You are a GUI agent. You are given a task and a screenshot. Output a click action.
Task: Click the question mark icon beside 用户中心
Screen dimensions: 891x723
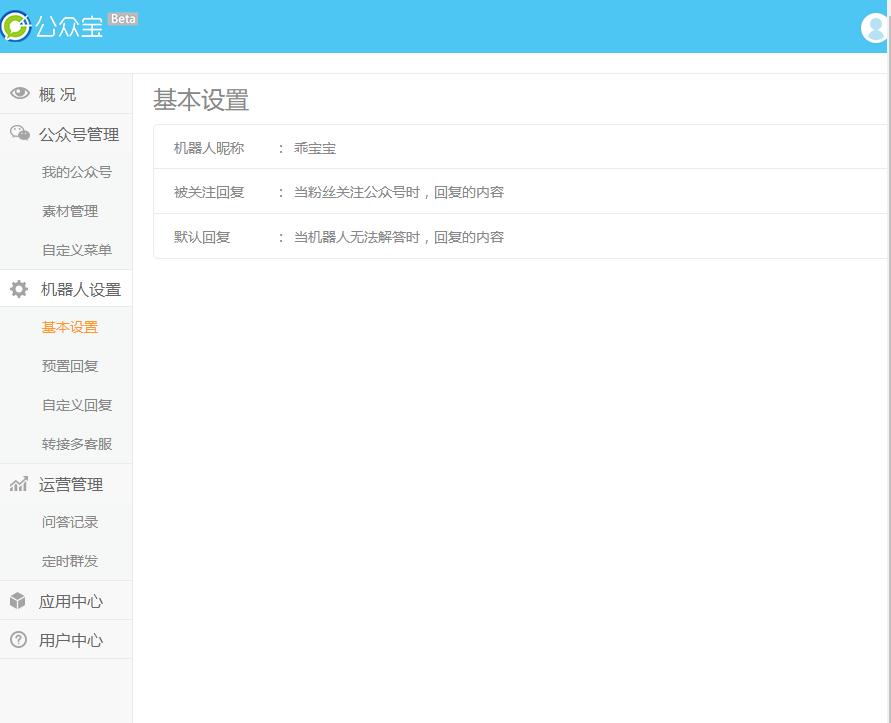[x=20, y=639]
